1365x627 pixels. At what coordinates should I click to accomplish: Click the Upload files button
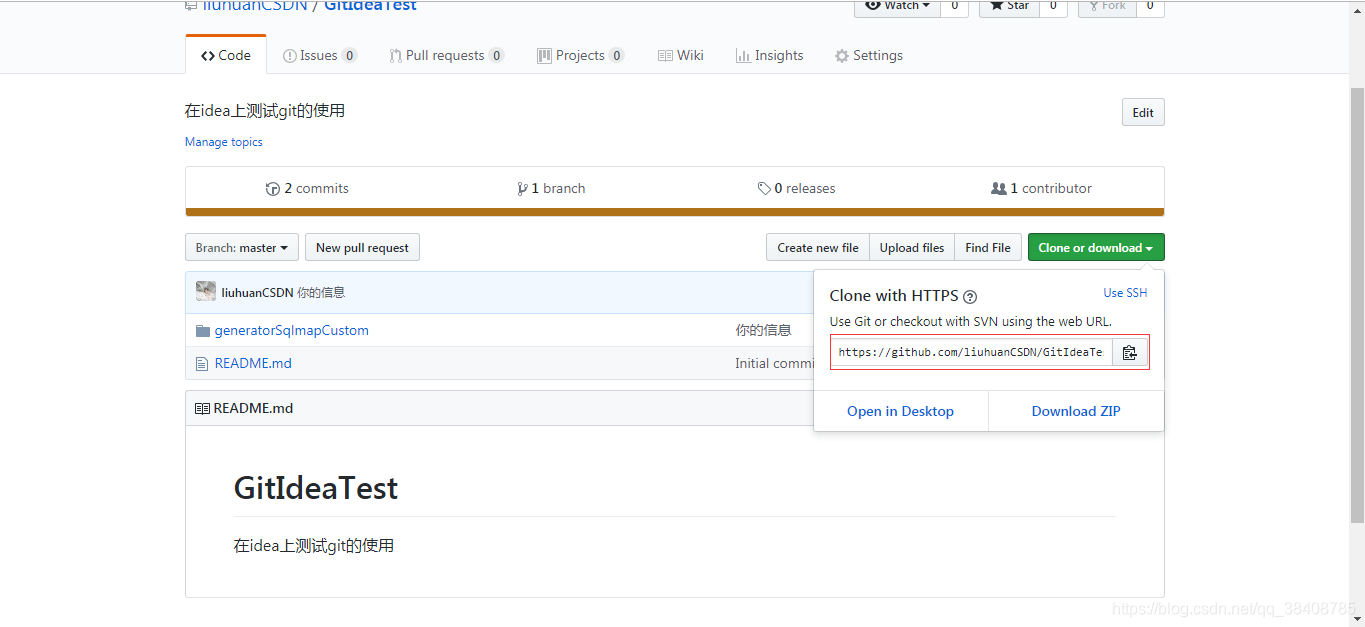coord(912,247)
